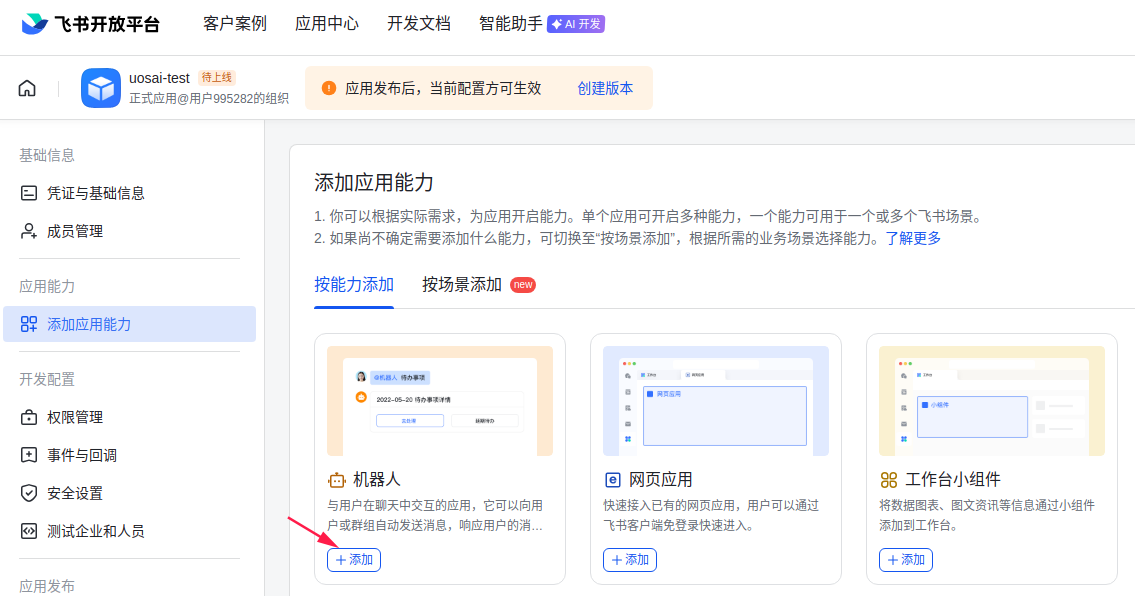Click the red new badge

[x=523, y=285]
